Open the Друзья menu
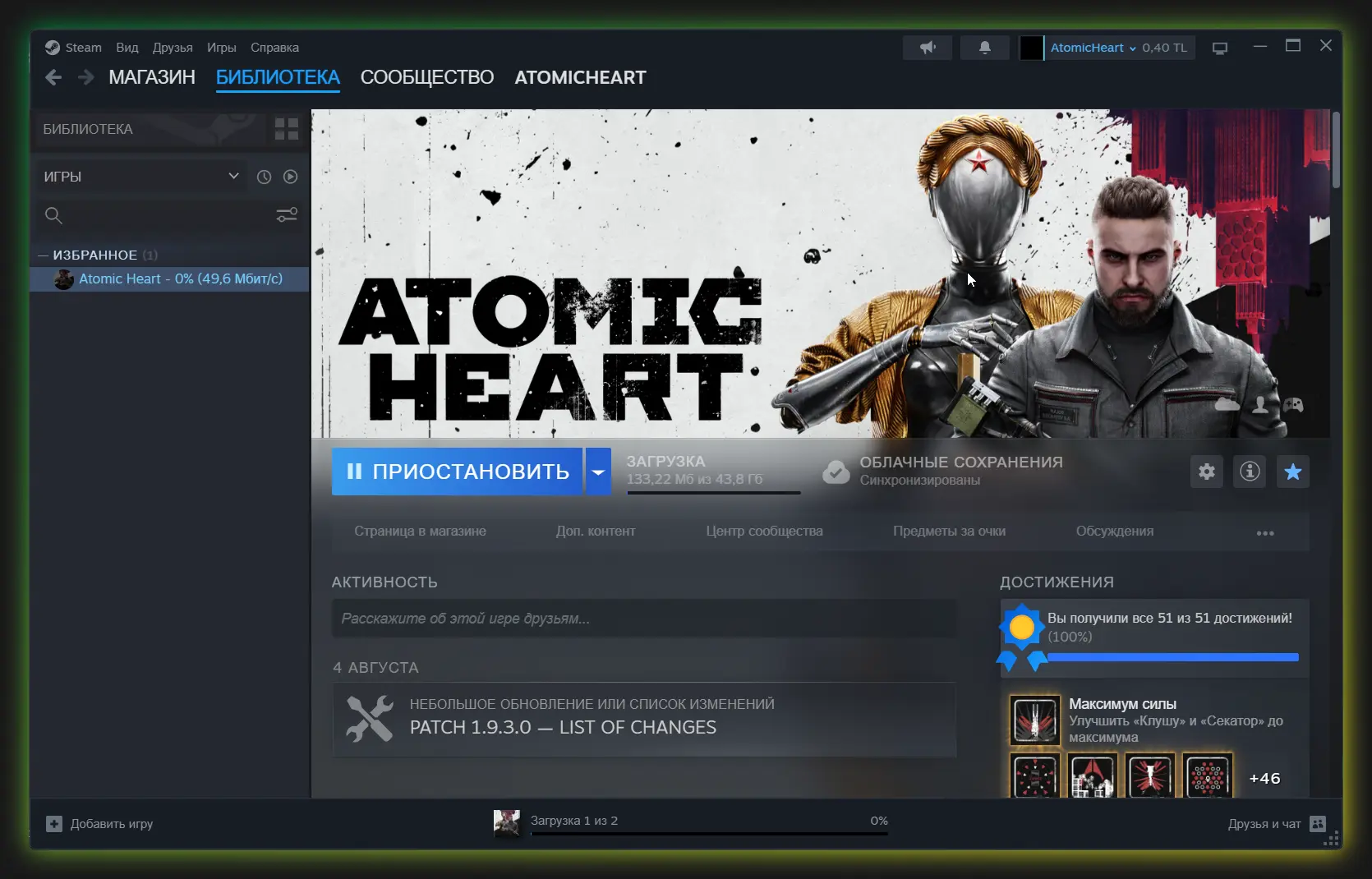This screenshot has height=879, width=1372. (173, 48)
